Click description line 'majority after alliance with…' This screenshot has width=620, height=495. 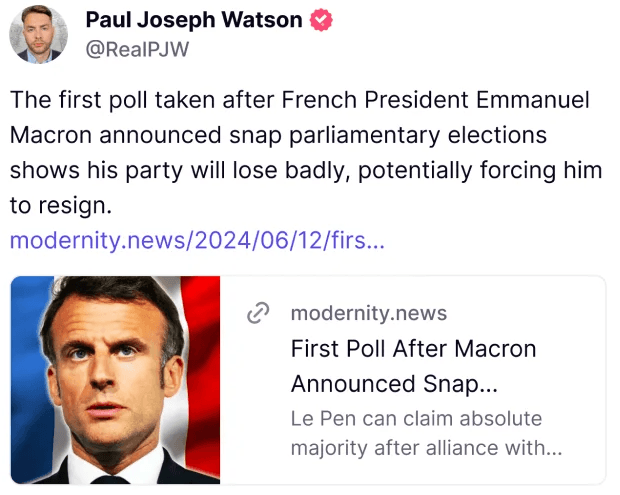pos(426,448)
